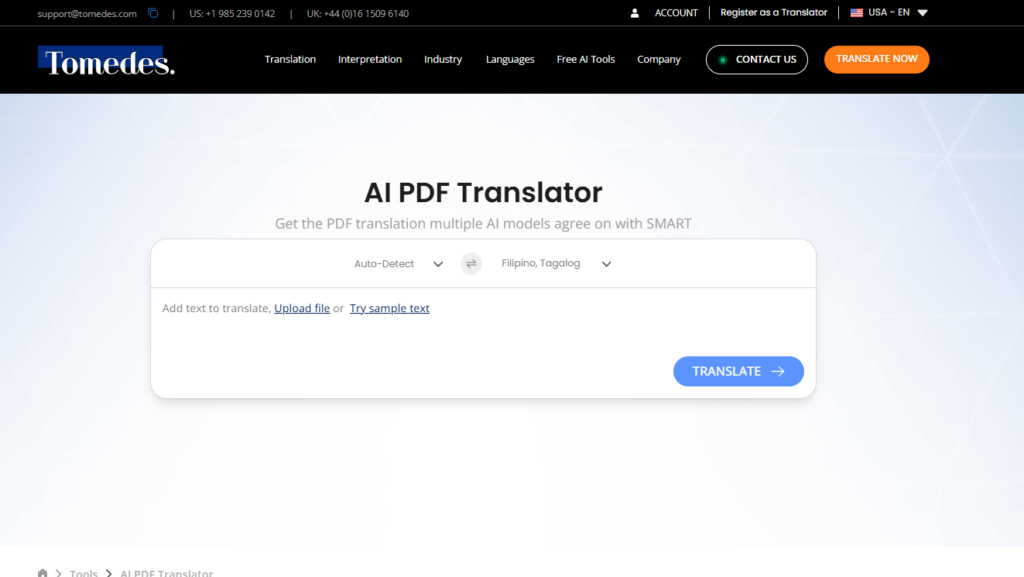Open the Free AI Tools menu
Screen dimensions: 1024x577
coord(586,59)
